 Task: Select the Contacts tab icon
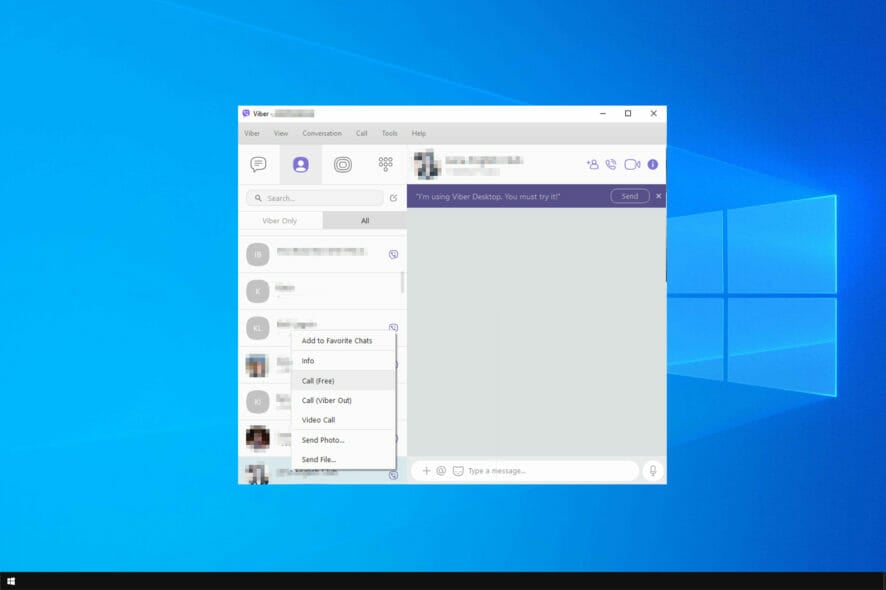point(301,164)
